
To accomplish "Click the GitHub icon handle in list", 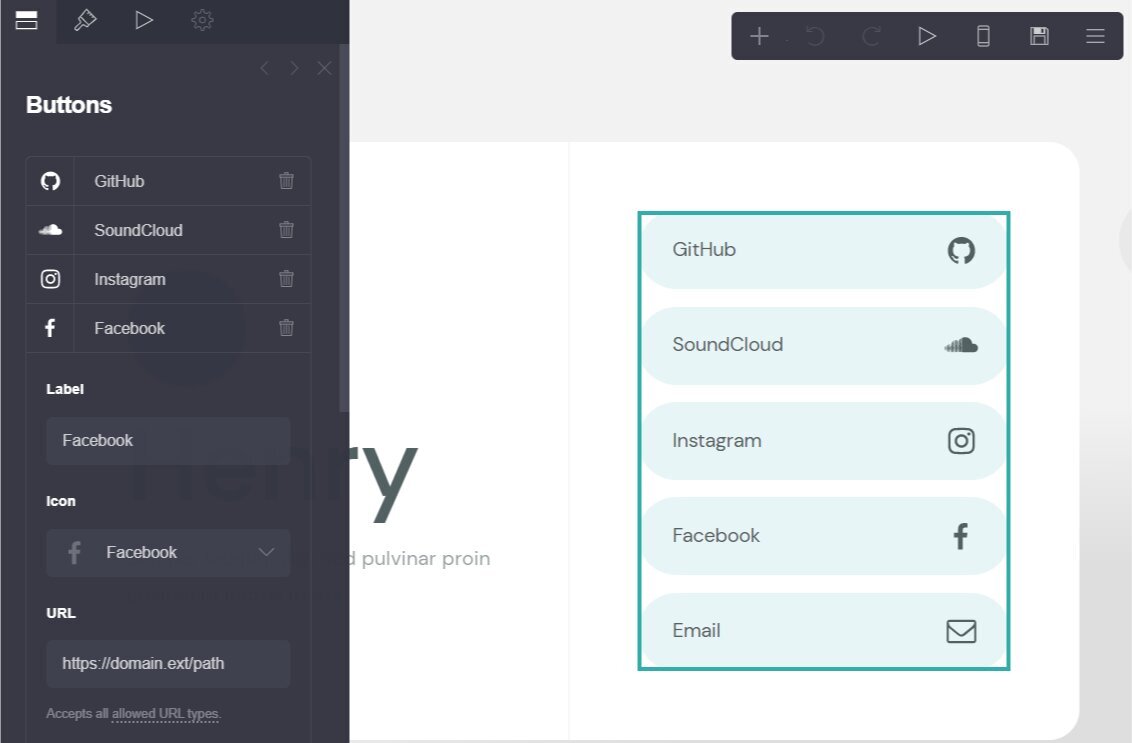I will tap(51, 181).
